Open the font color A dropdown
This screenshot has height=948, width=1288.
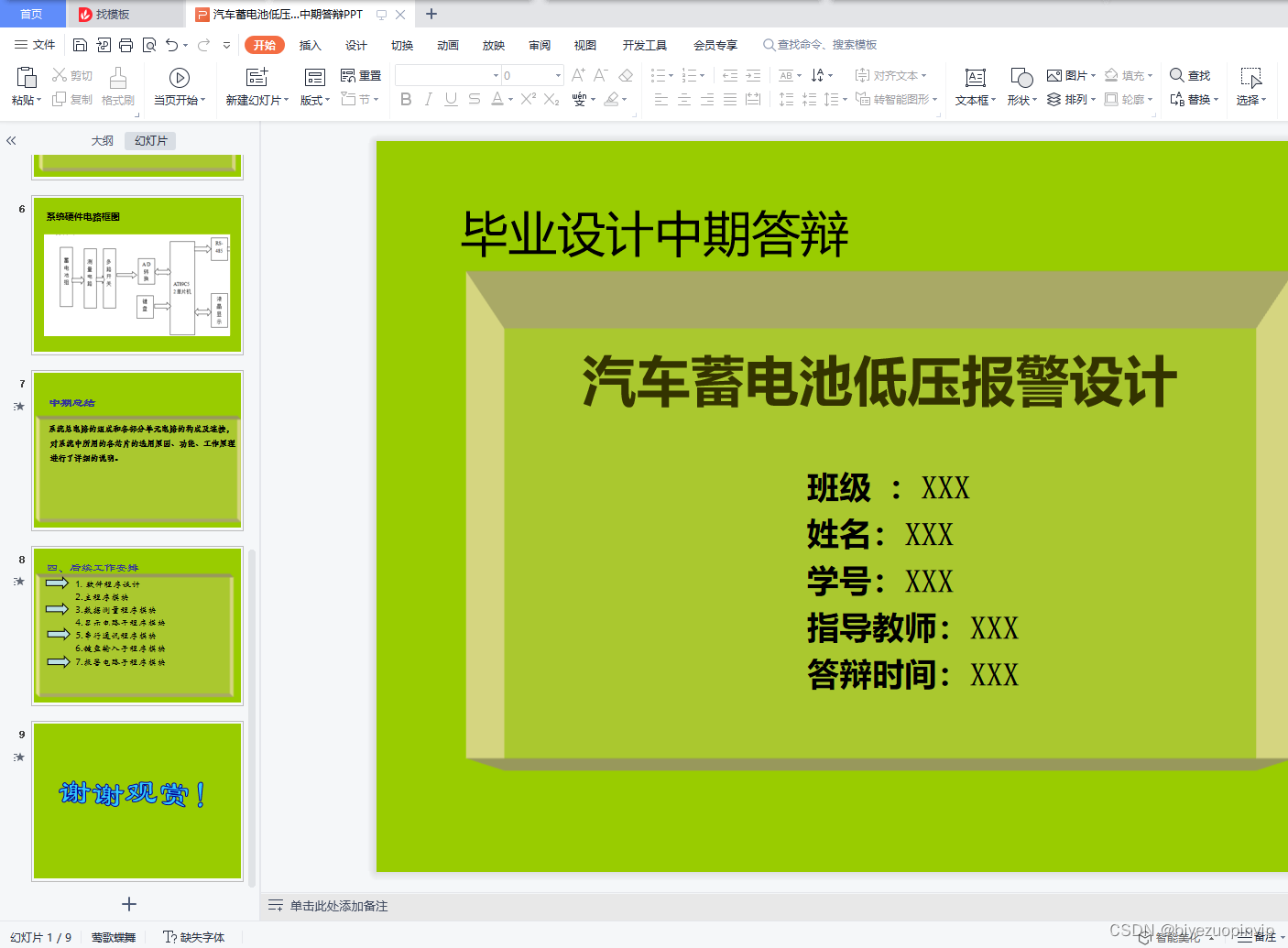click(x=510, y=99)
